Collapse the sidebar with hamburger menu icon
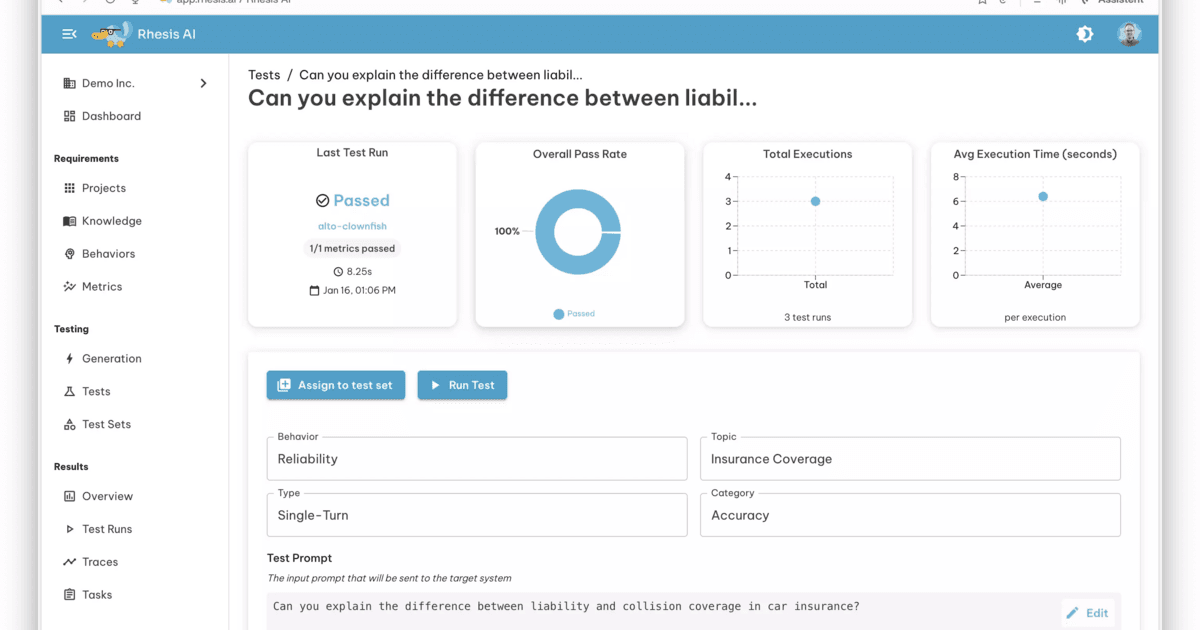The width and height of the screenshot is (1200, 630). (69, 34)
